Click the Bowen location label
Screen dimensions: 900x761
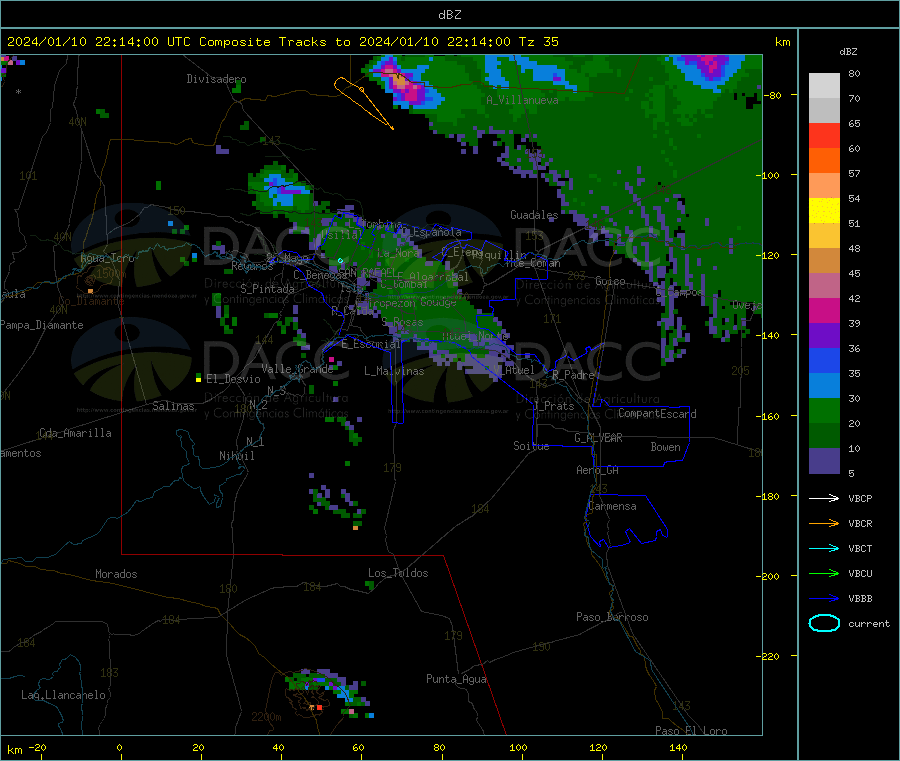coord(665,447)
